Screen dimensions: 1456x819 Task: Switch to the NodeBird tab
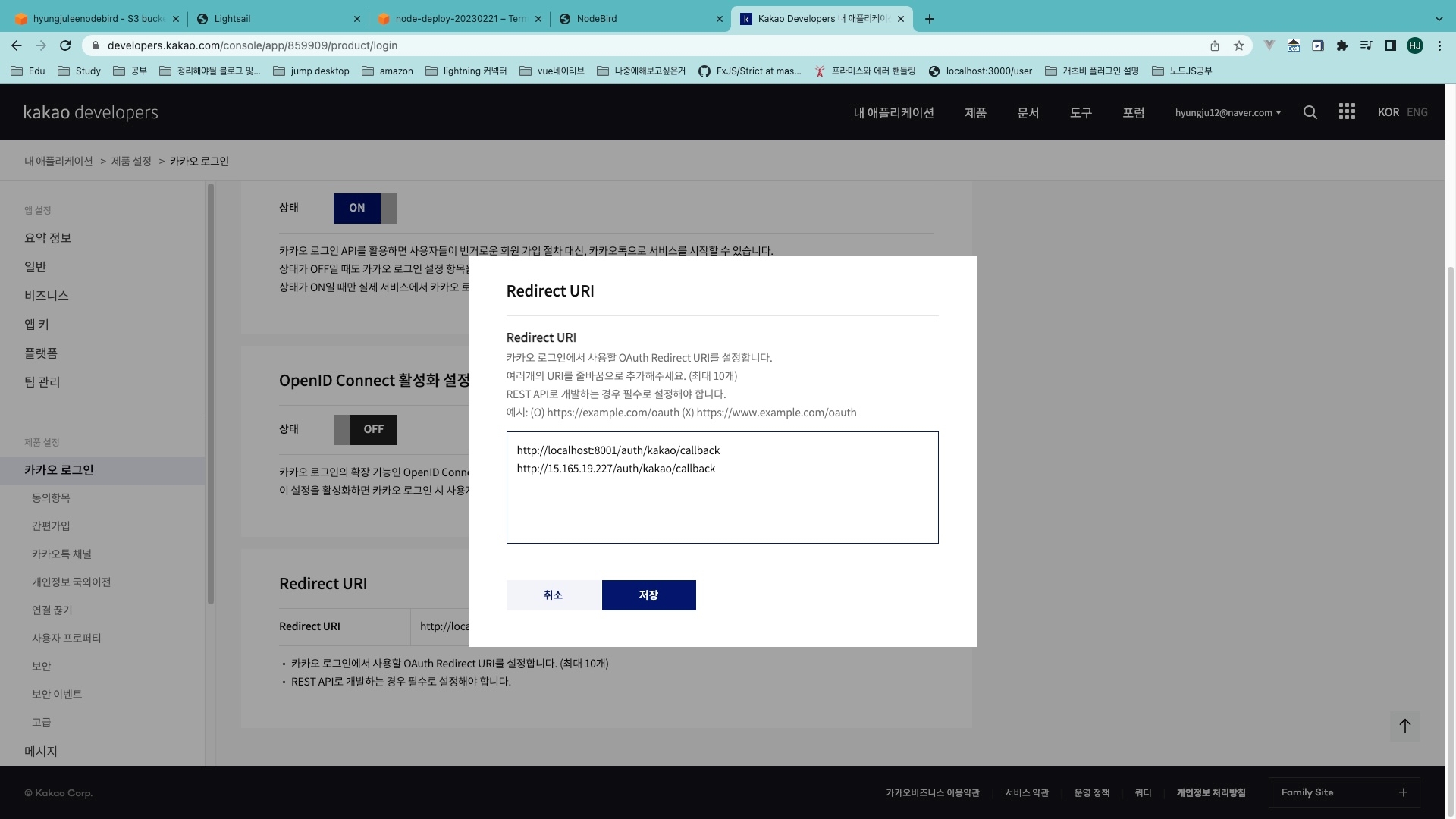pyautogui.click(x=639, y=19)
